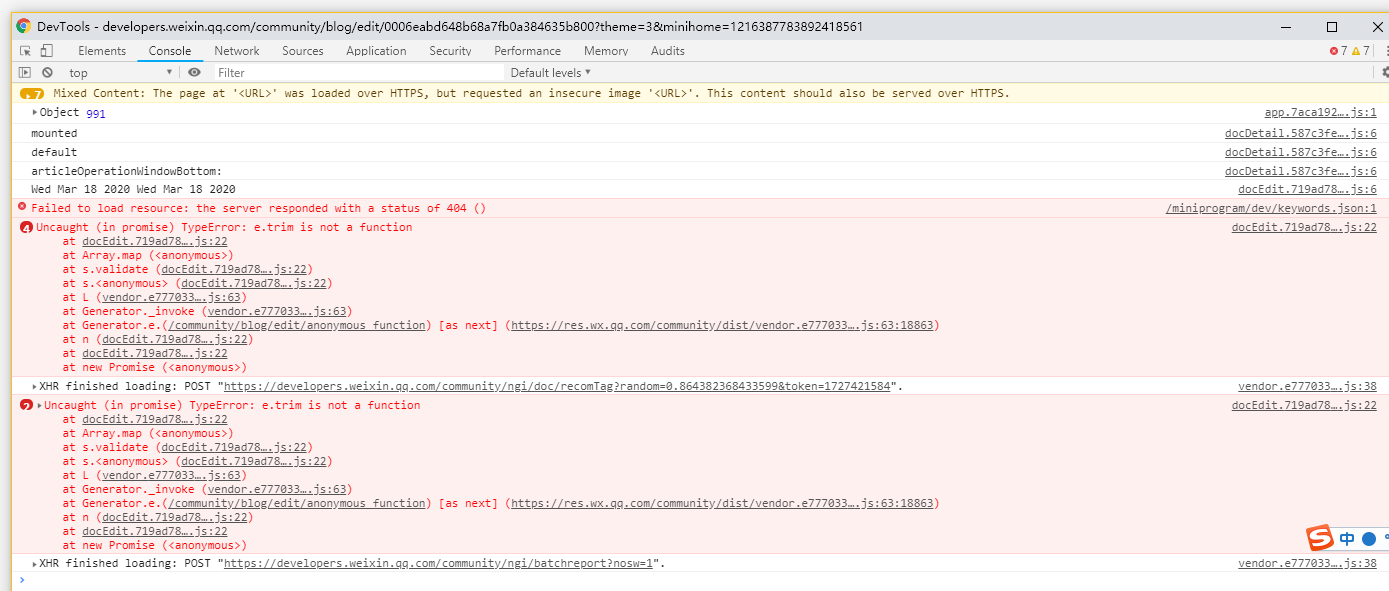Image resolution: width=1389 pixels, height=591 pixels.
Task: Open docDetail link on the default row
Action: (x=1301, y=152)
